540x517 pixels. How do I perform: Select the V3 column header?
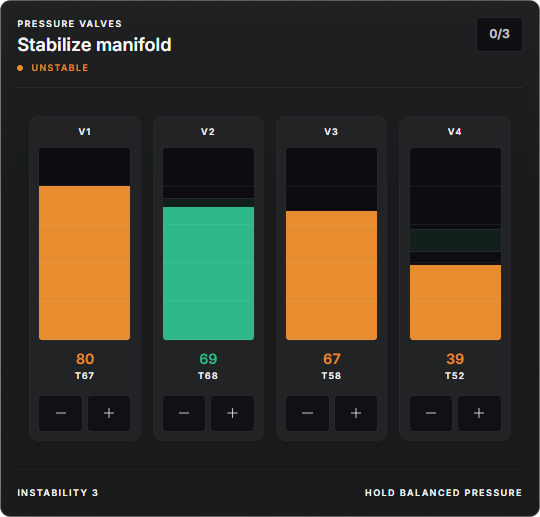click(x=331, y=132)
